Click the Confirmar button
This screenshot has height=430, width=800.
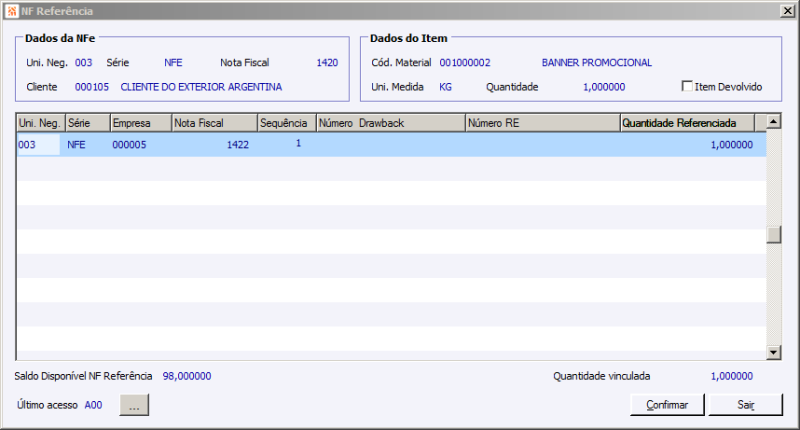click(667, 404)
